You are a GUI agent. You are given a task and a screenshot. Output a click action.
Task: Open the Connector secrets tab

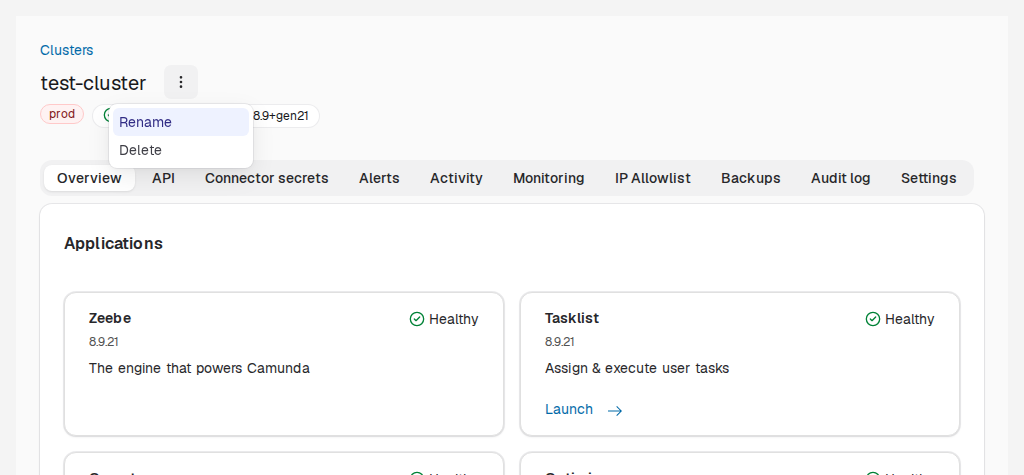266,178
